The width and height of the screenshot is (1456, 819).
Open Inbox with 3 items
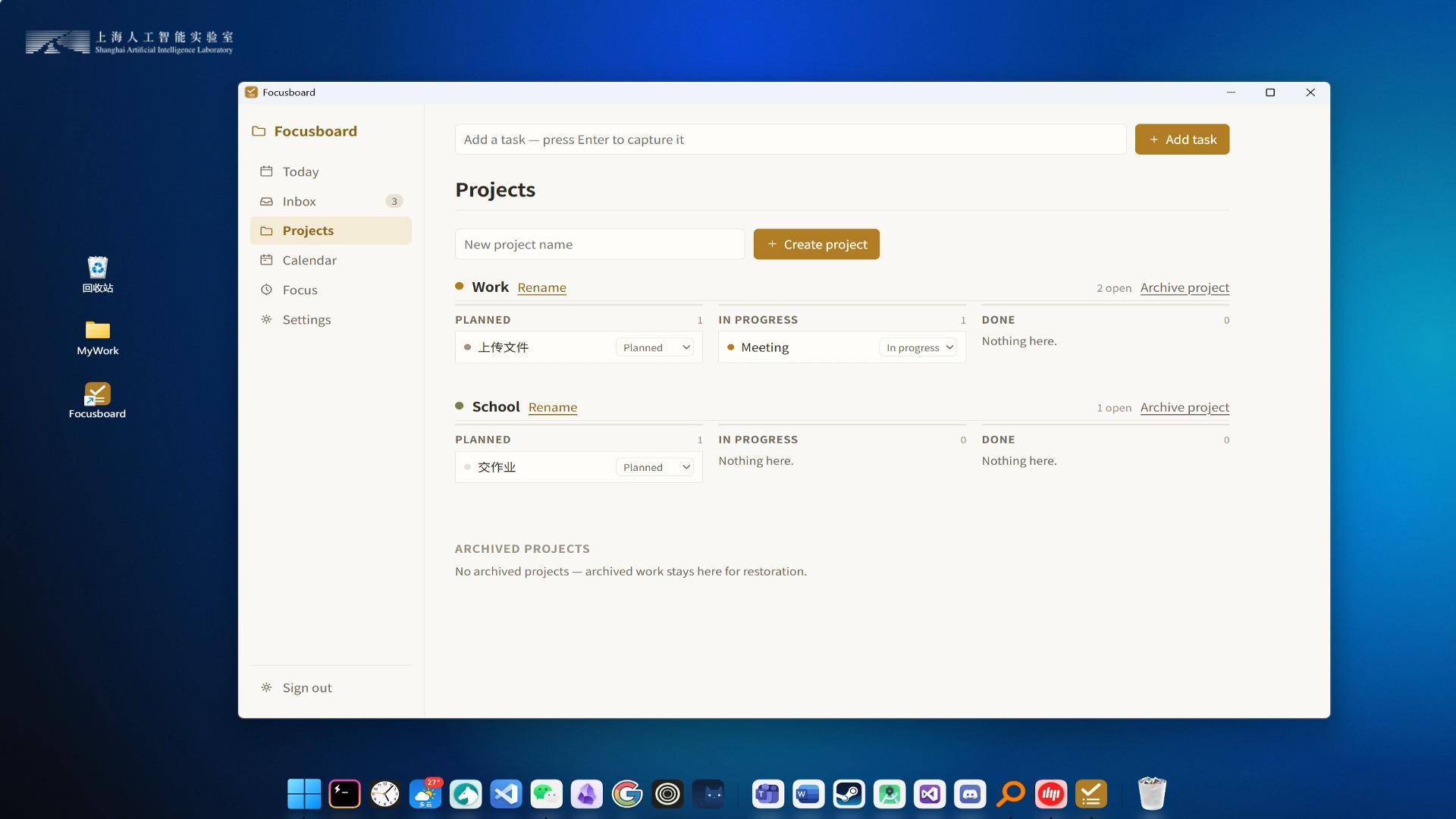tap(331, 201)
